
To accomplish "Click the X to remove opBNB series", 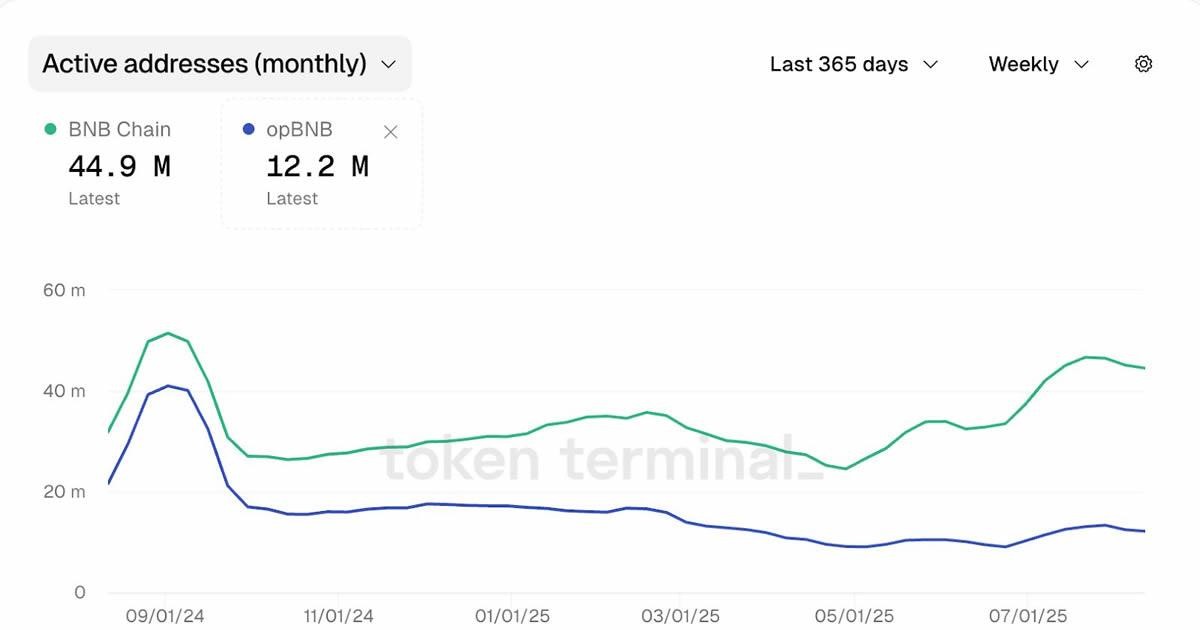I will (x=390, y=131).
